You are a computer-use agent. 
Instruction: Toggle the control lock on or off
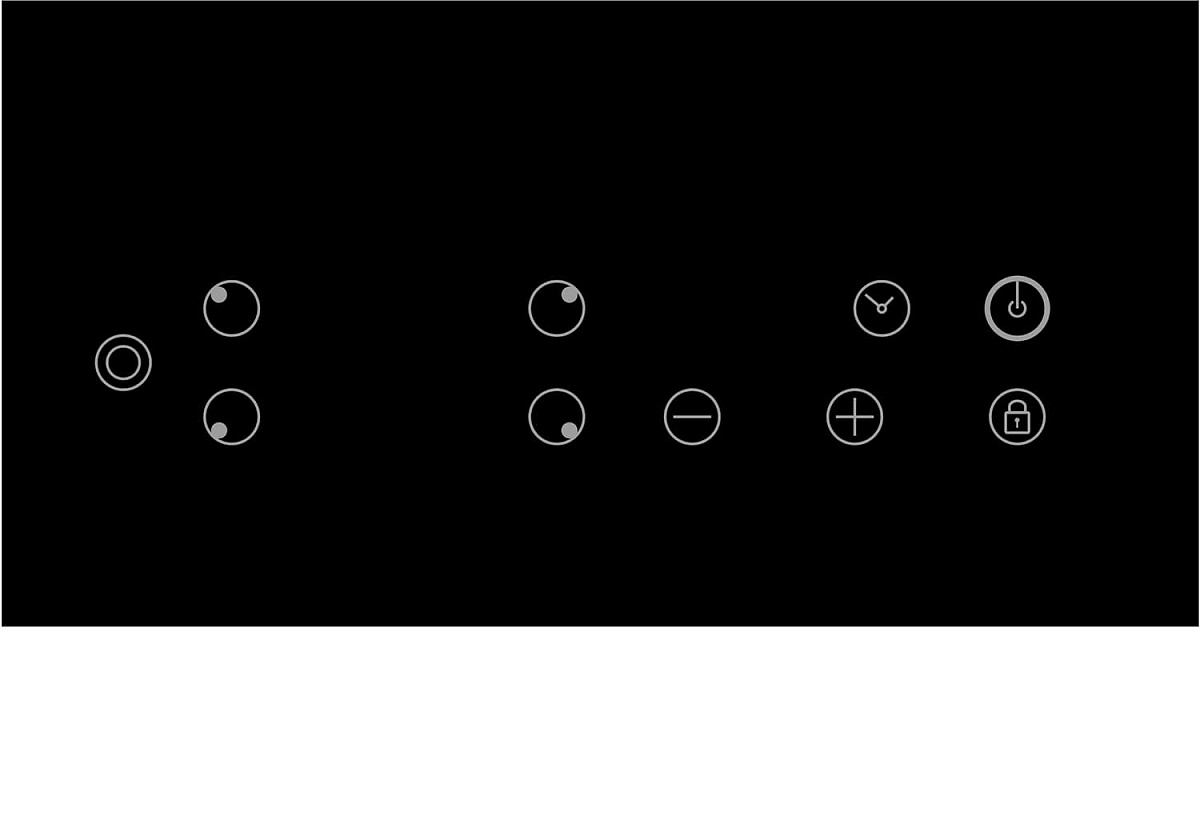coord(1017,417)
